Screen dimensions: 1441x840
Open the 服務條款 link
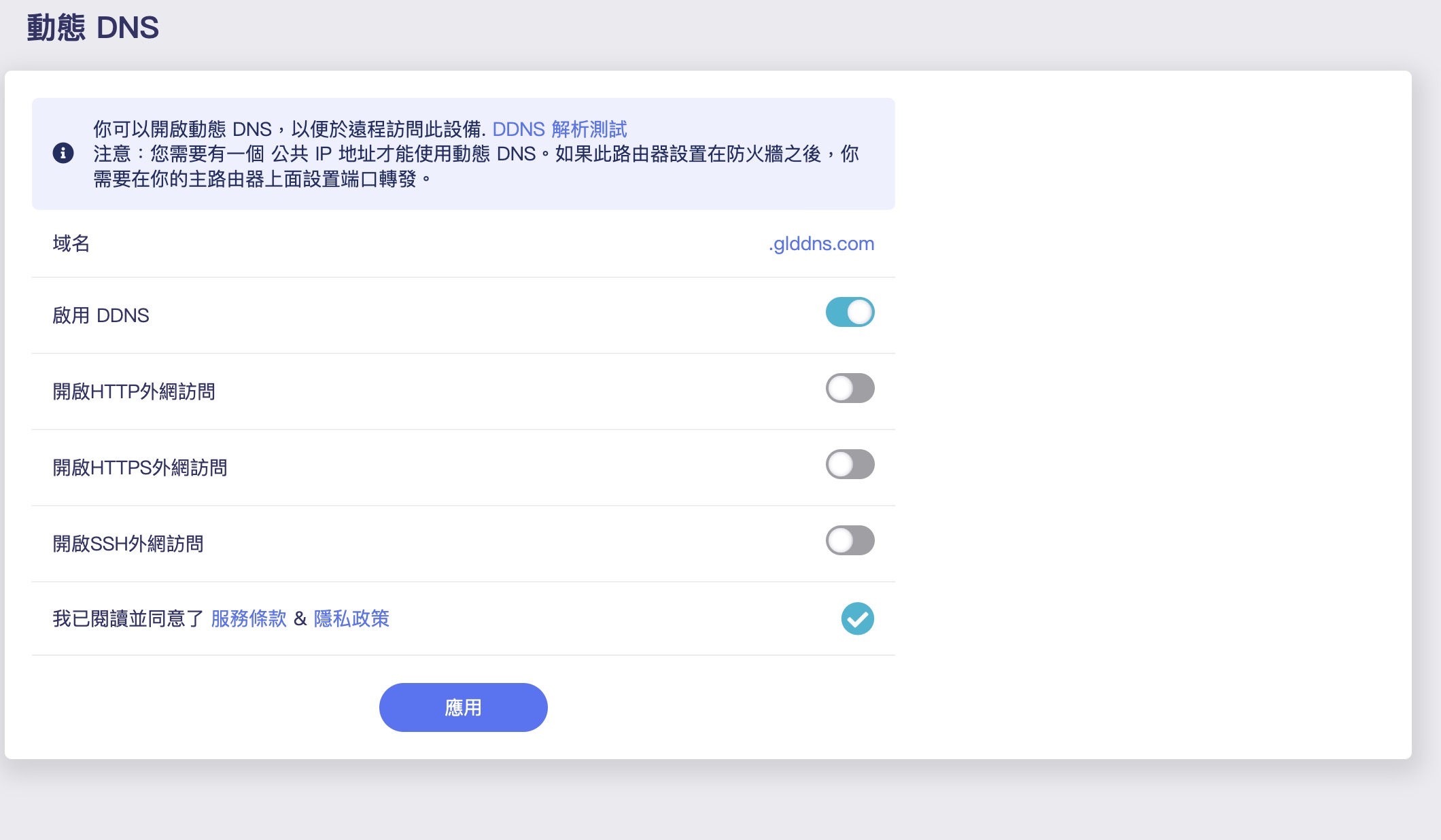249,618
